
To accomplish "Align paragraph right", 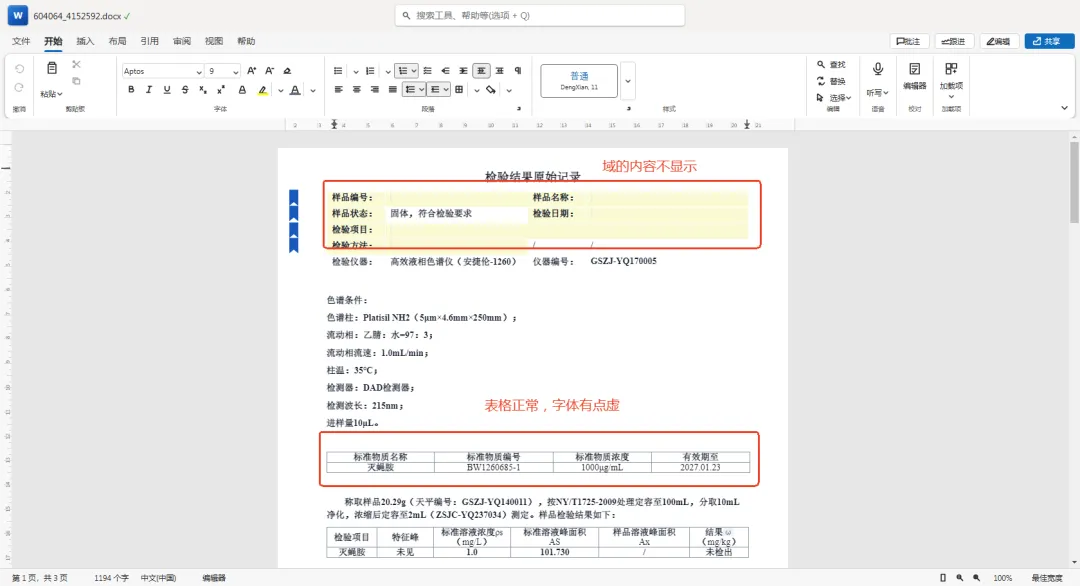I will pos(374,90).
